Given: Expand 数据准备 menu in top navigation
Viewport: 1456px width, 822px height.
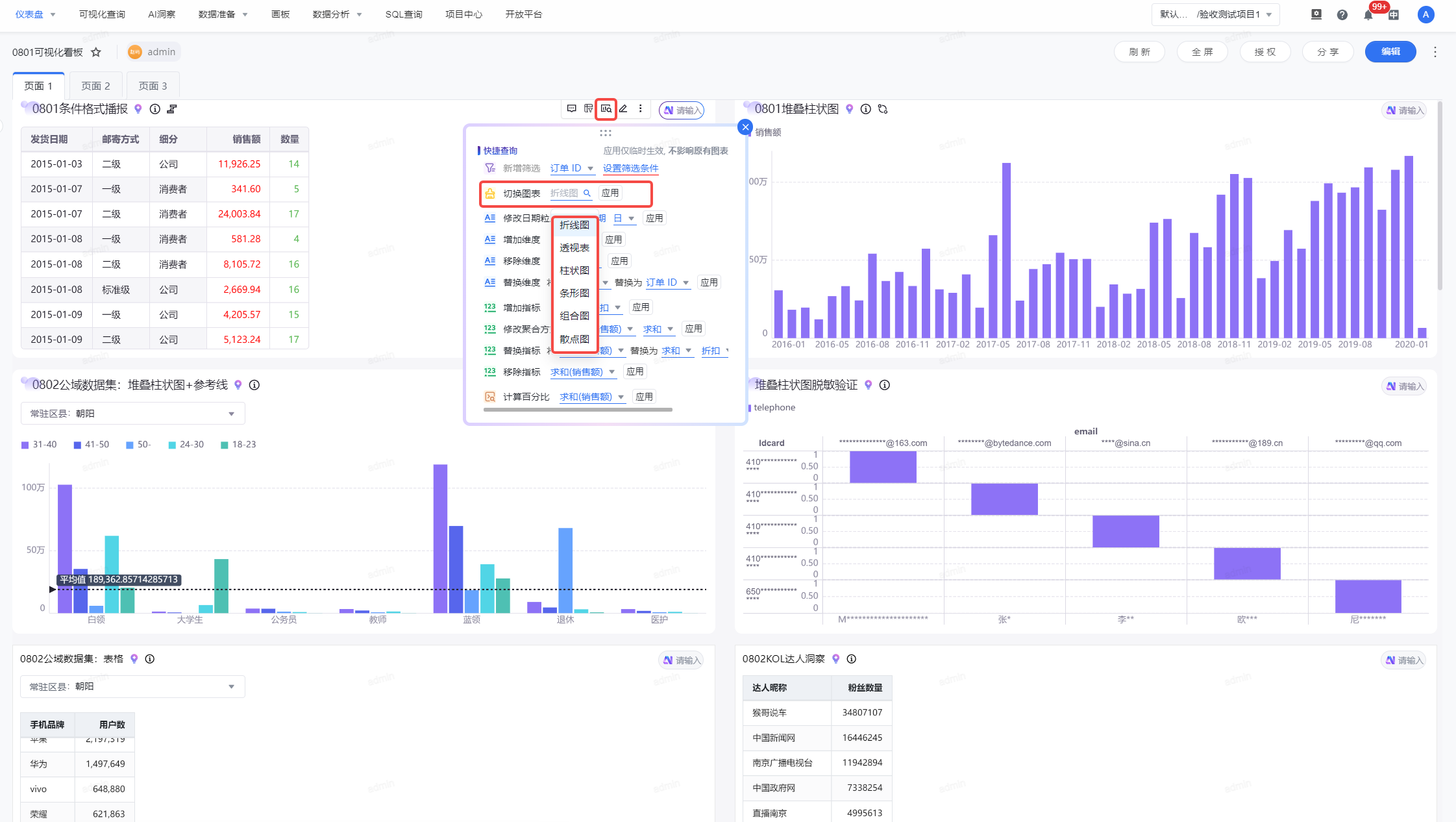Looking at the screenshot, I should pyautogui.click(x=223, y=14).
